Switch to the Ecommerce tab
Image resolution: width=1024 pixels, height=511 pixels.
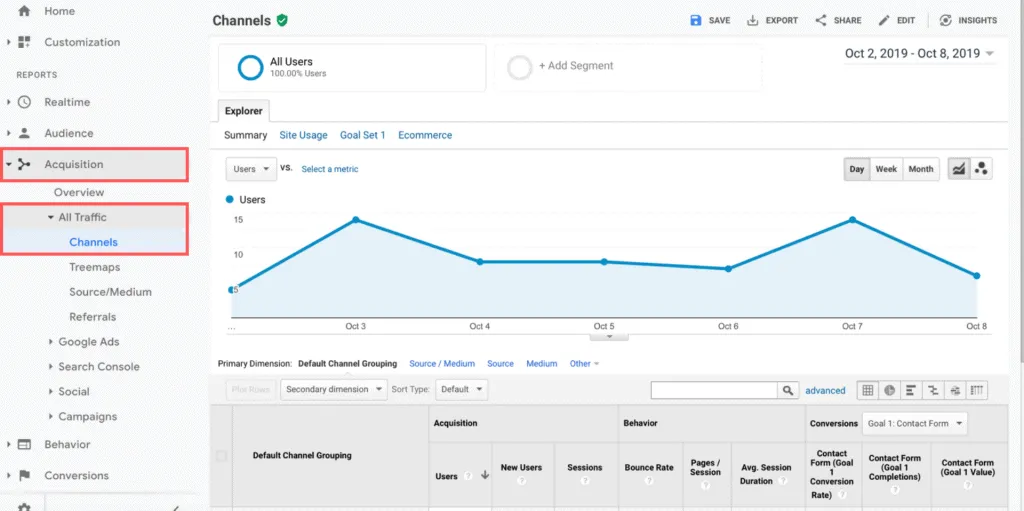[425, 135]
